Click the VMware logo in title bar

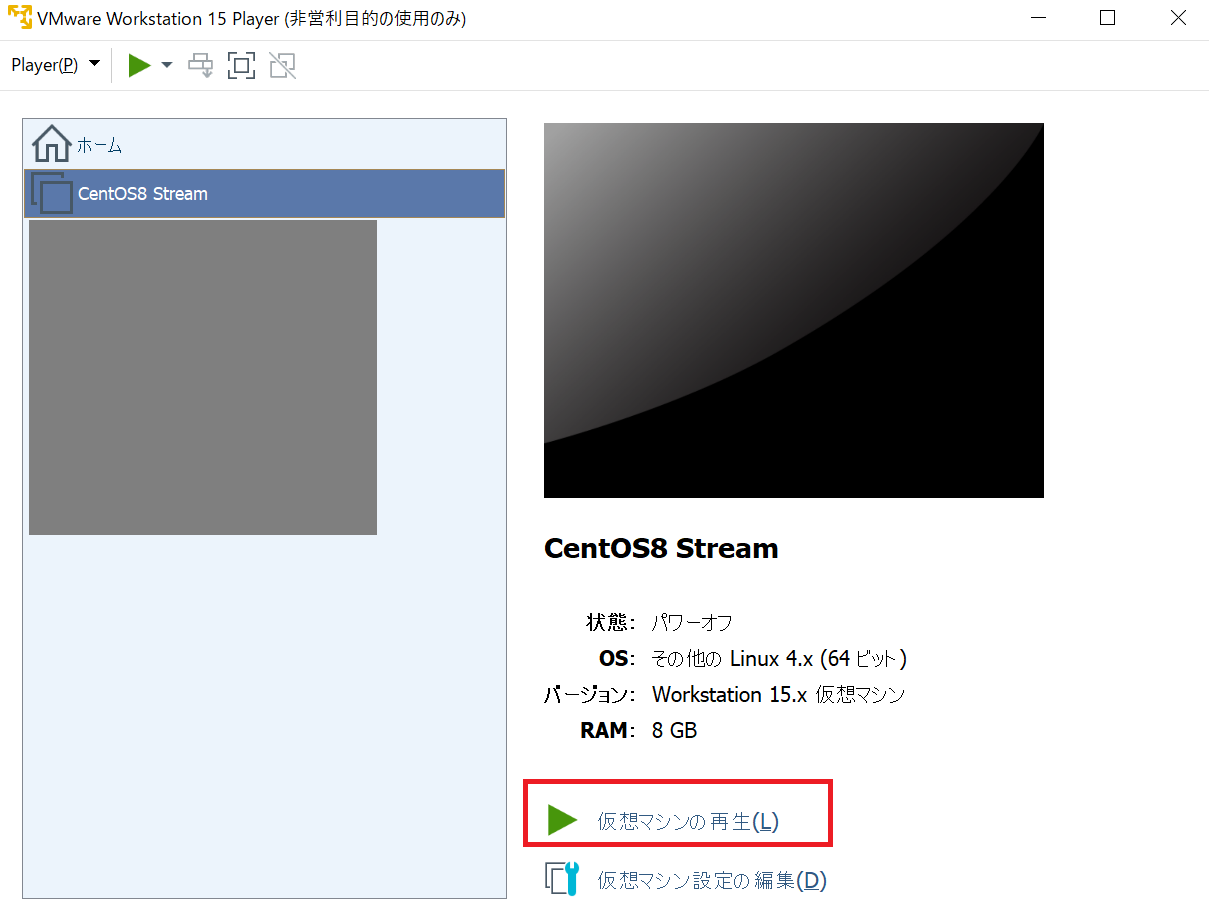(19, 18)
